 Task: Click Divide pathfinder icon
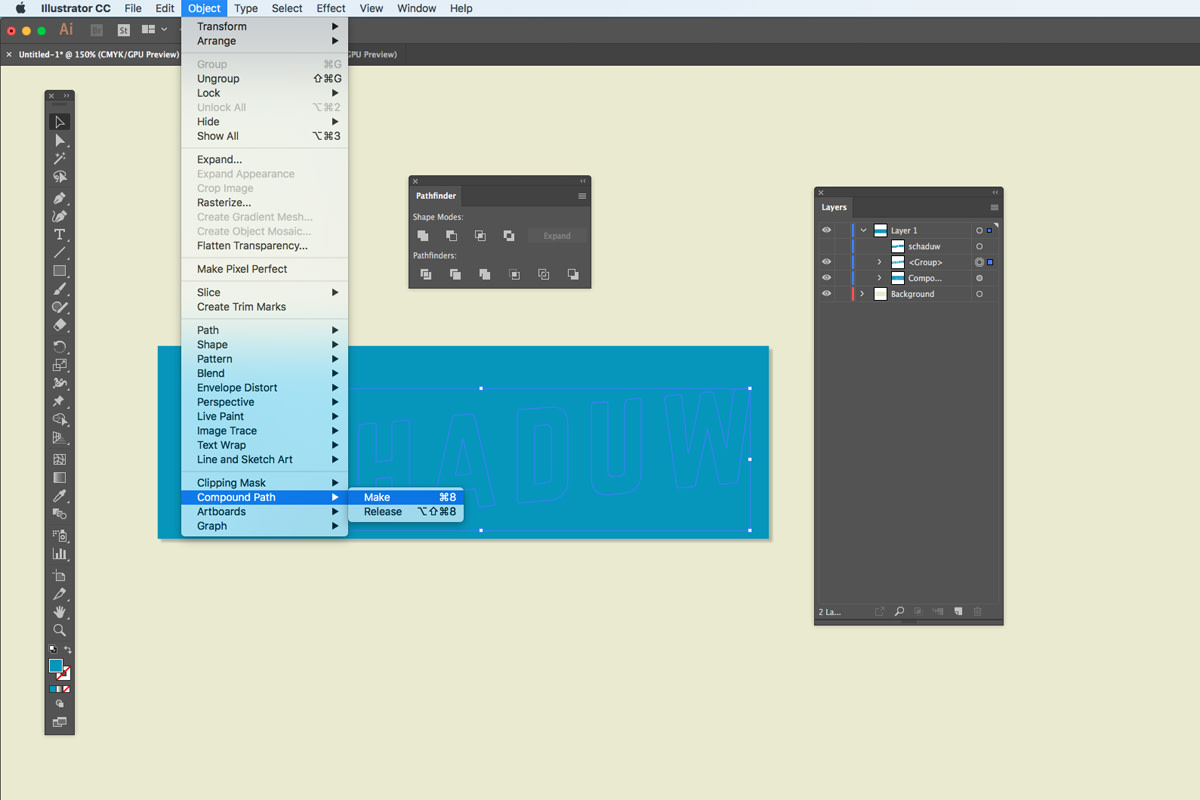[x=426, y=274]
